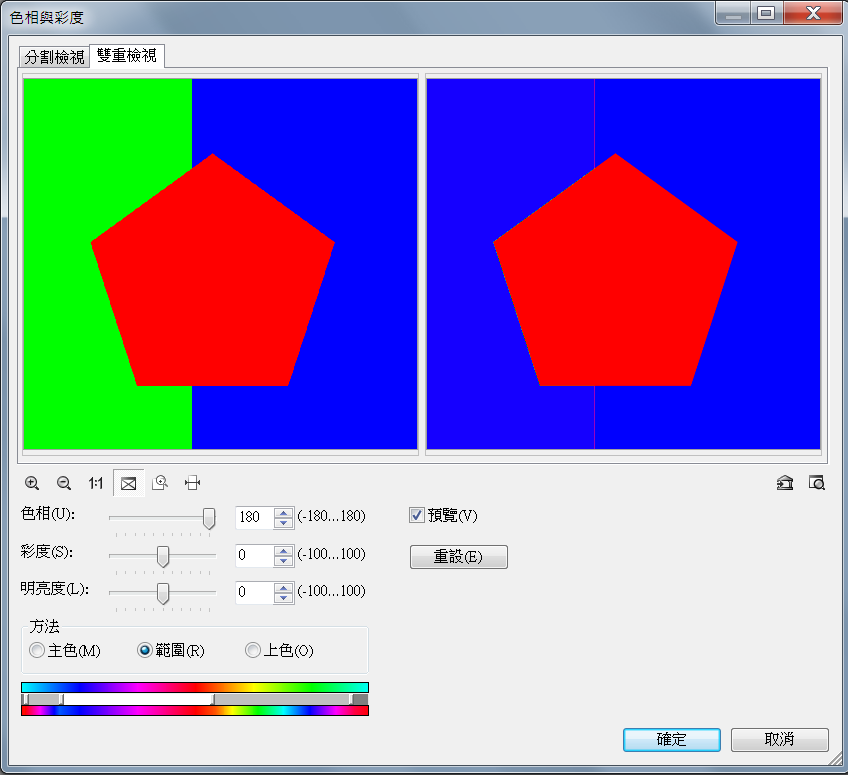Select the fit-in-window preview icon
The width and height of the screenshot is (848, 775).
[129, 483]
